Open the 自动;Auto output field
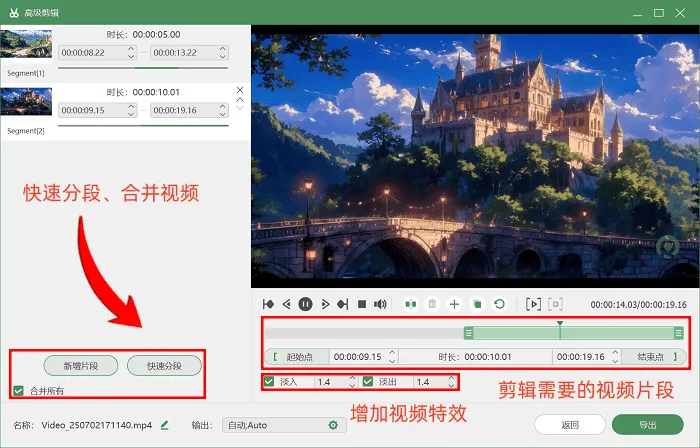Viewport: 700px width, 448px height. tap(284, 425)
